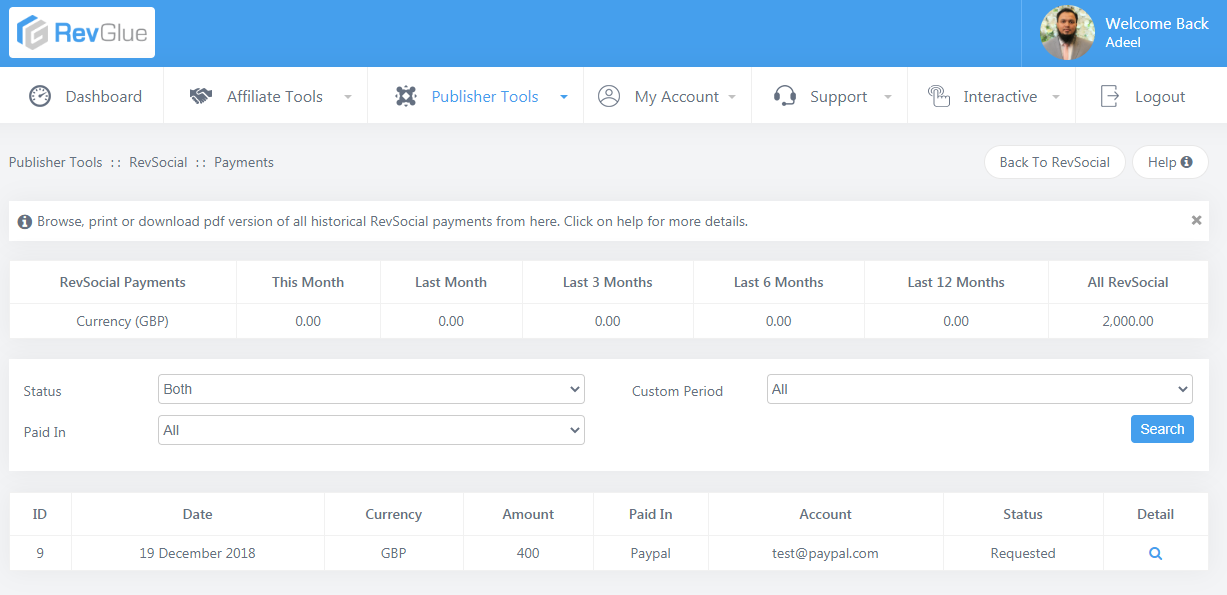Open the Affiliate Tools menu
Screen dimensions: 1227x595
pos(264,96)
